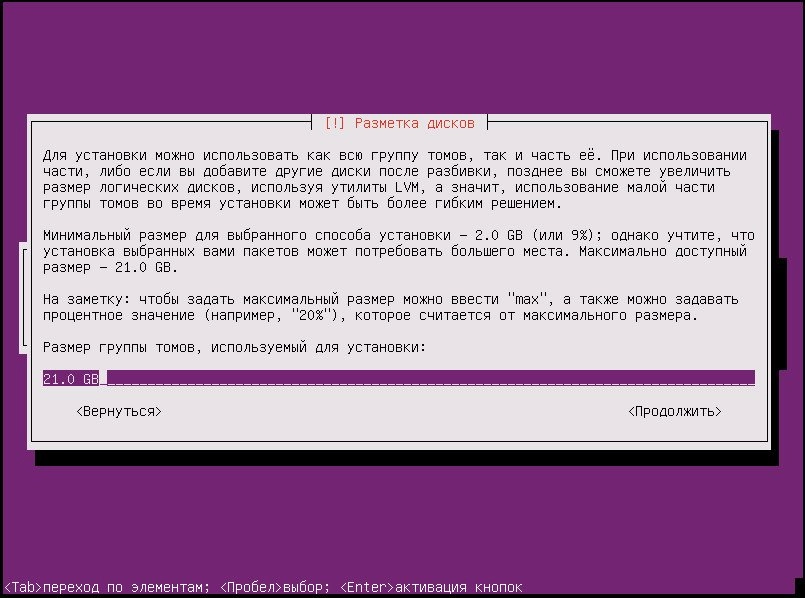Image resolution: width=805 pixels, height=598 pixels.
Task: Click the "20%" example in the note
Action: [x=308, y=315]
